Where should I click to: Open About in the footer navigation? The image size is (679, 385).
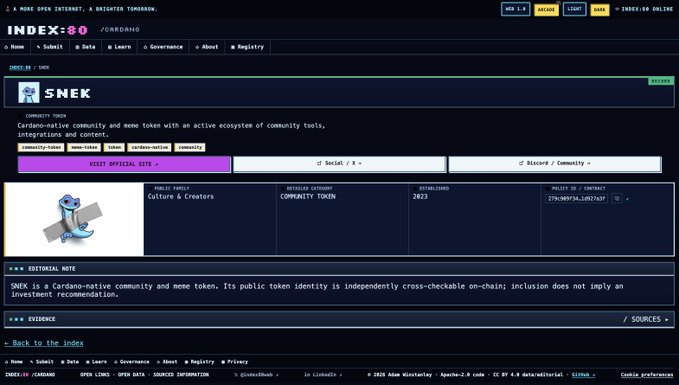coord(167,362)
